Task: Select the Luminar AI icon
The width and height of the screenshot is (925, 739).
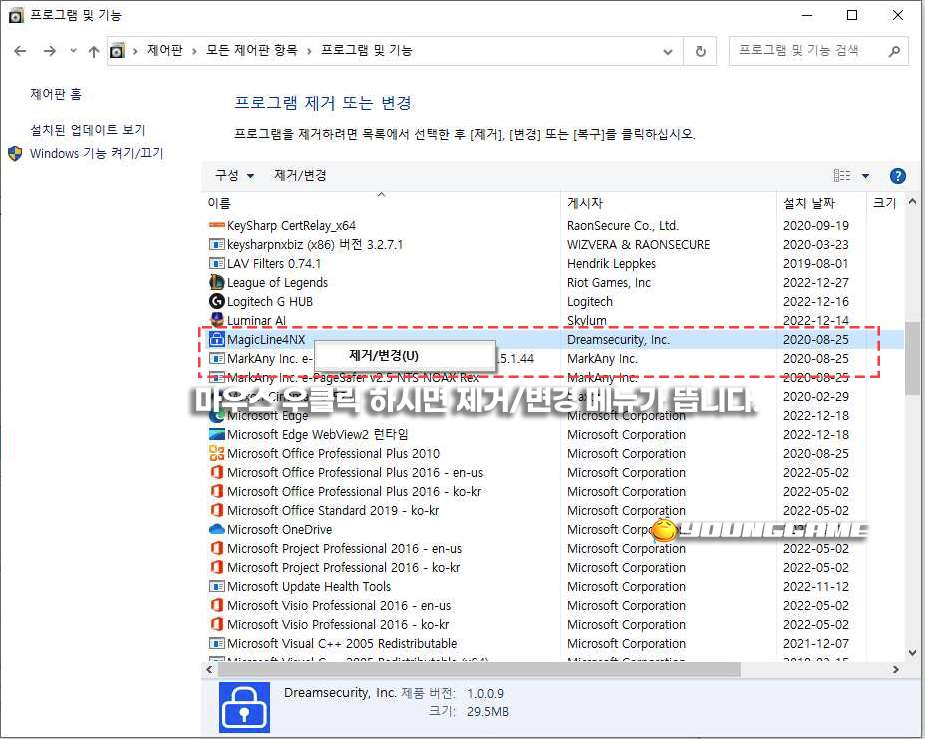Action: click(x=217, y=320)
